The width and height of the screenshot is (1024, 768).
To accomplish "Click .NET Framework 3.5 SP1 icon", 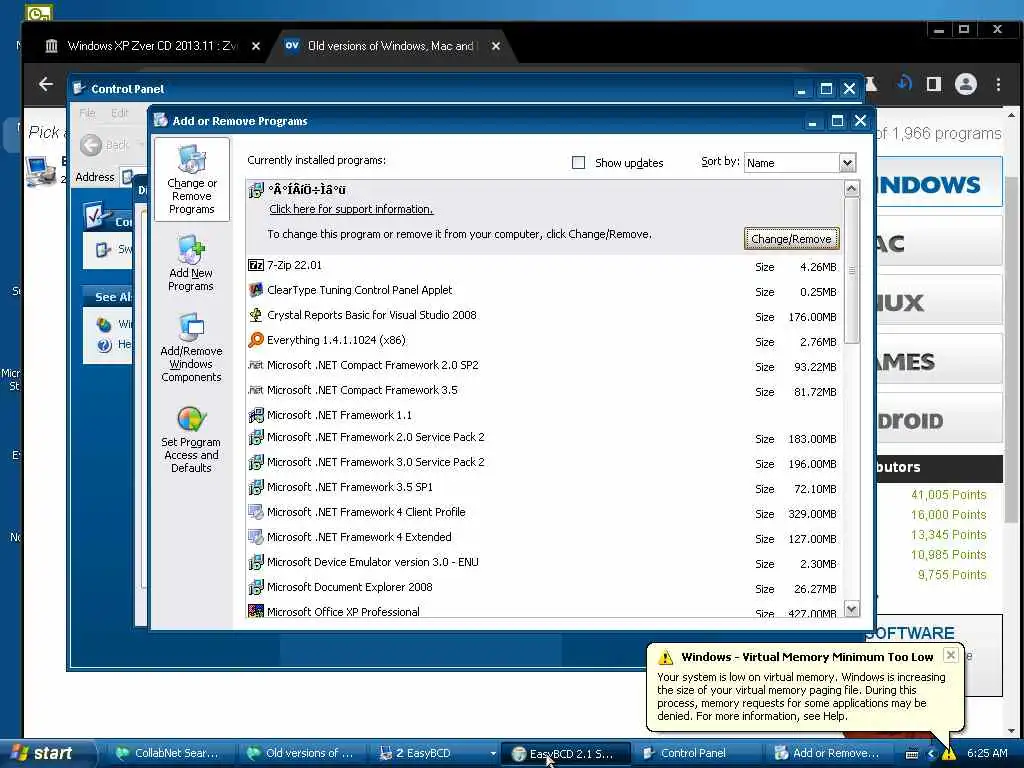I will (x=256, y=487).
